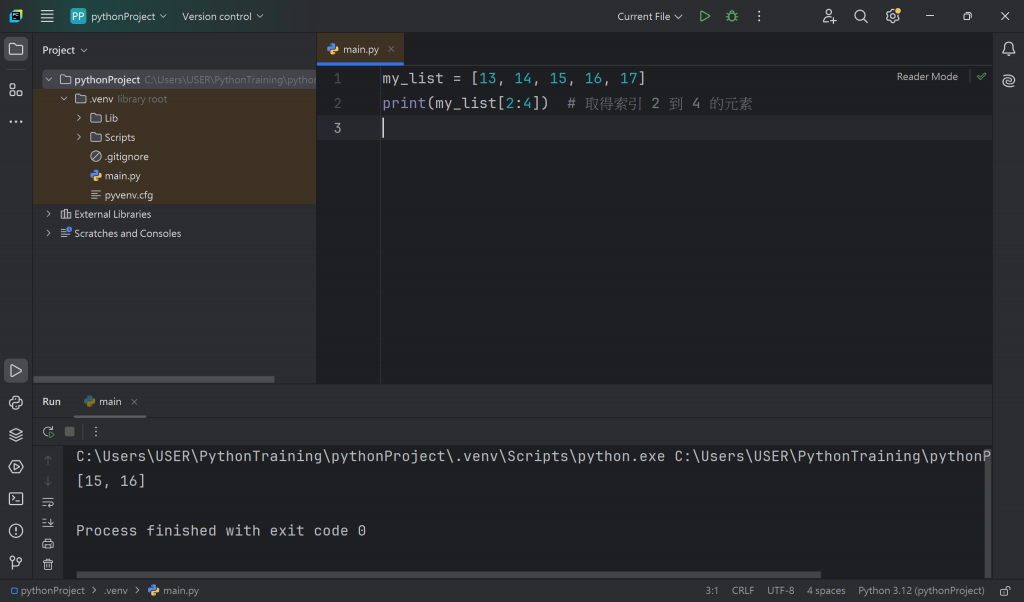Open Services tool window icon
This screenshot has height=602, width=1024.
[16, 467]
